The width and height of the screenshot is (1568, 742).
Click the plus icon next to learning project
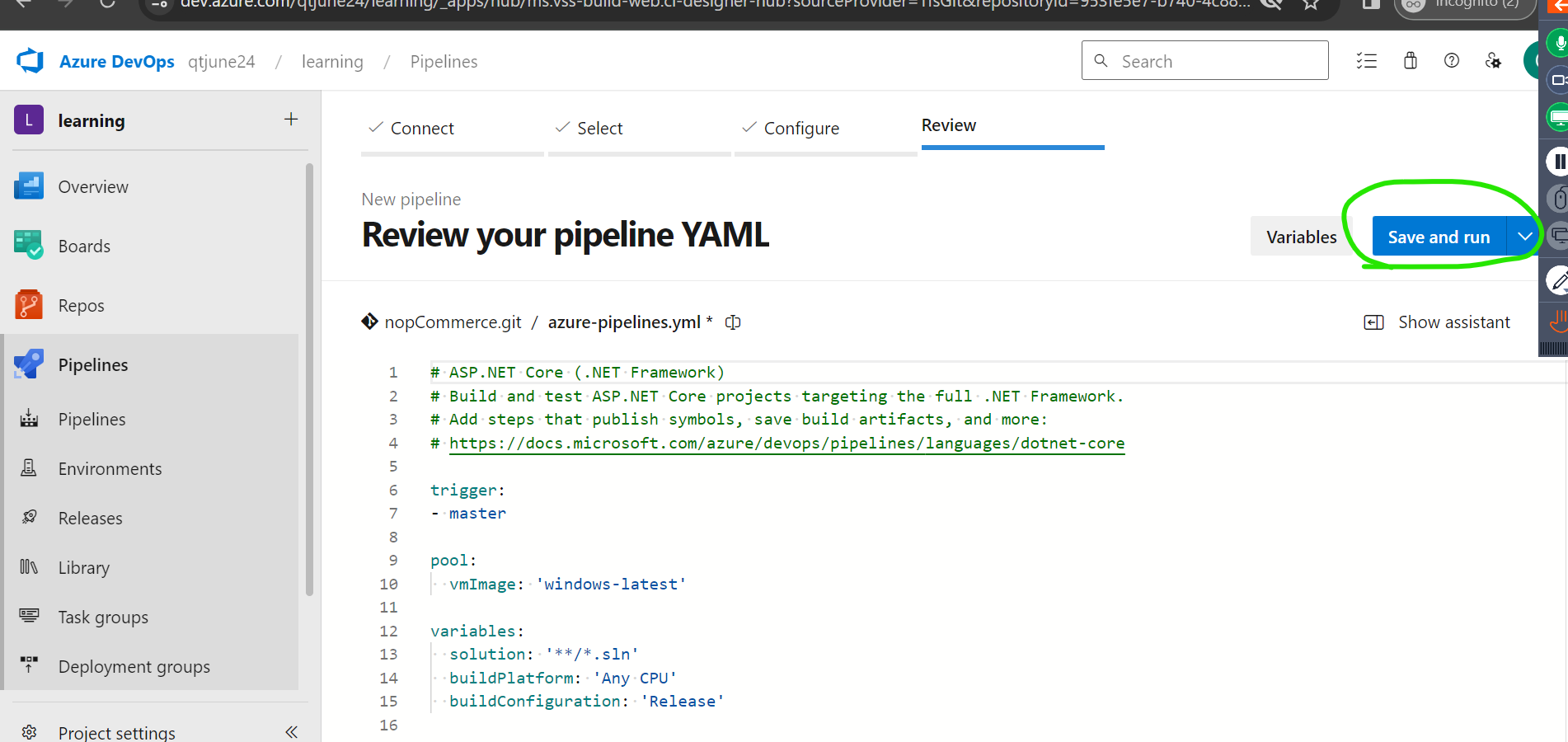click(291, 120)
